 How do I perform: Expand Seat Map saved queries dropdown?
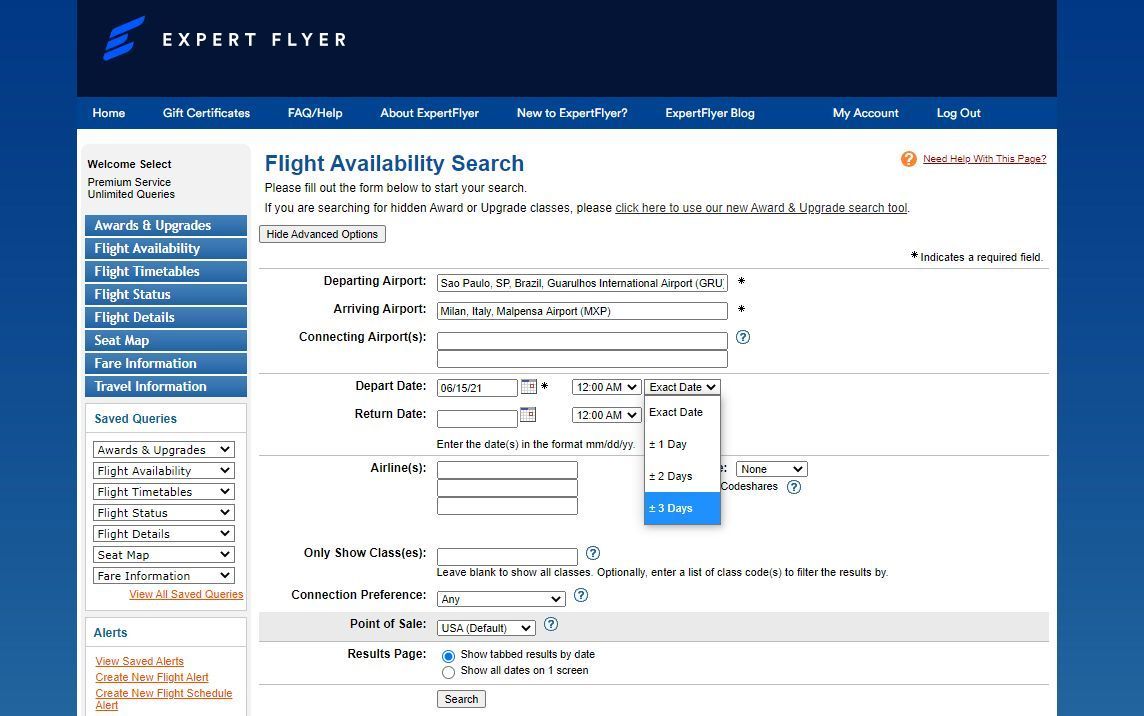click(163, 555)
